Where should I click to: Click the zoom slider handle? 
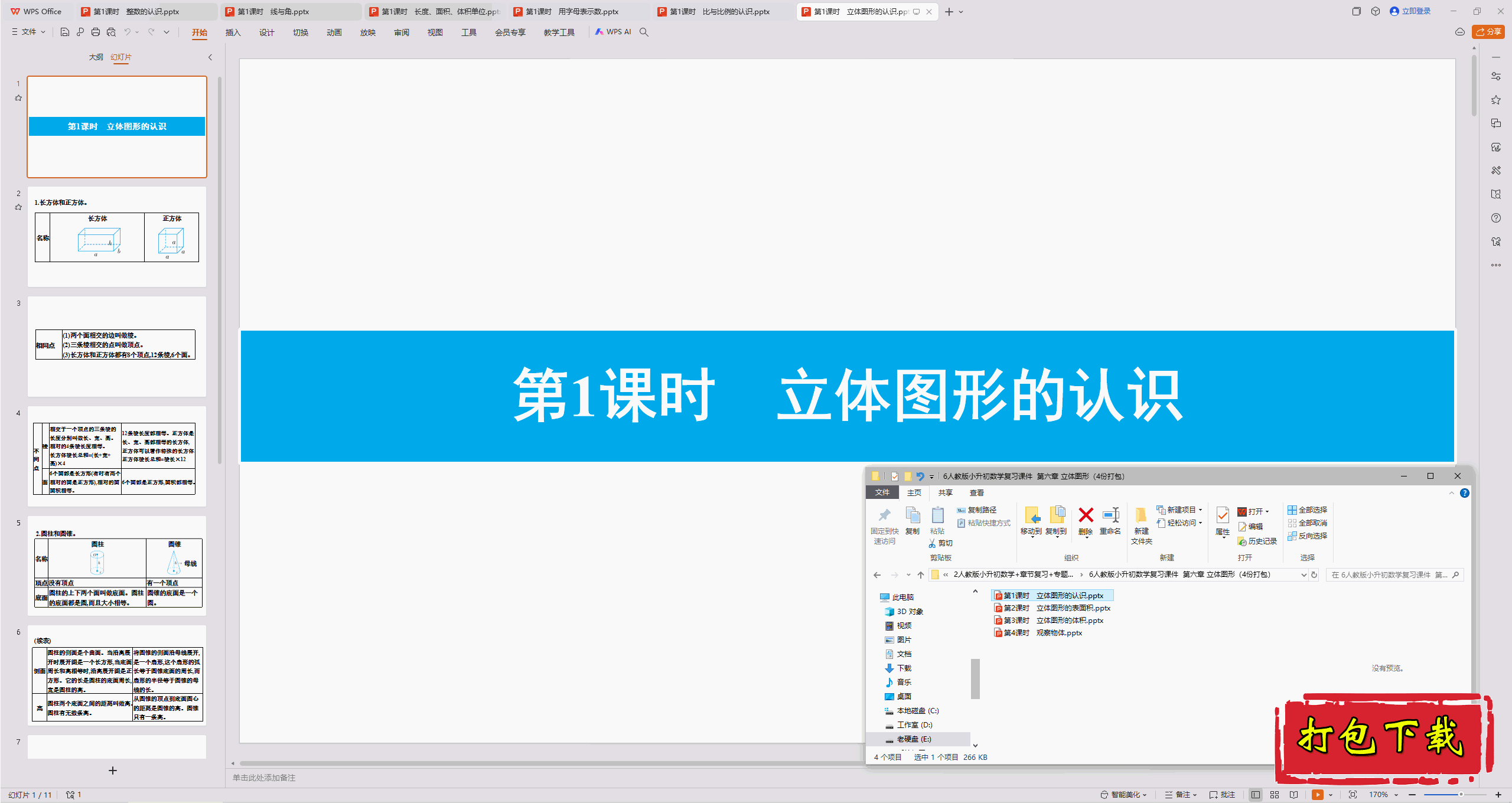coord(1461,795)
